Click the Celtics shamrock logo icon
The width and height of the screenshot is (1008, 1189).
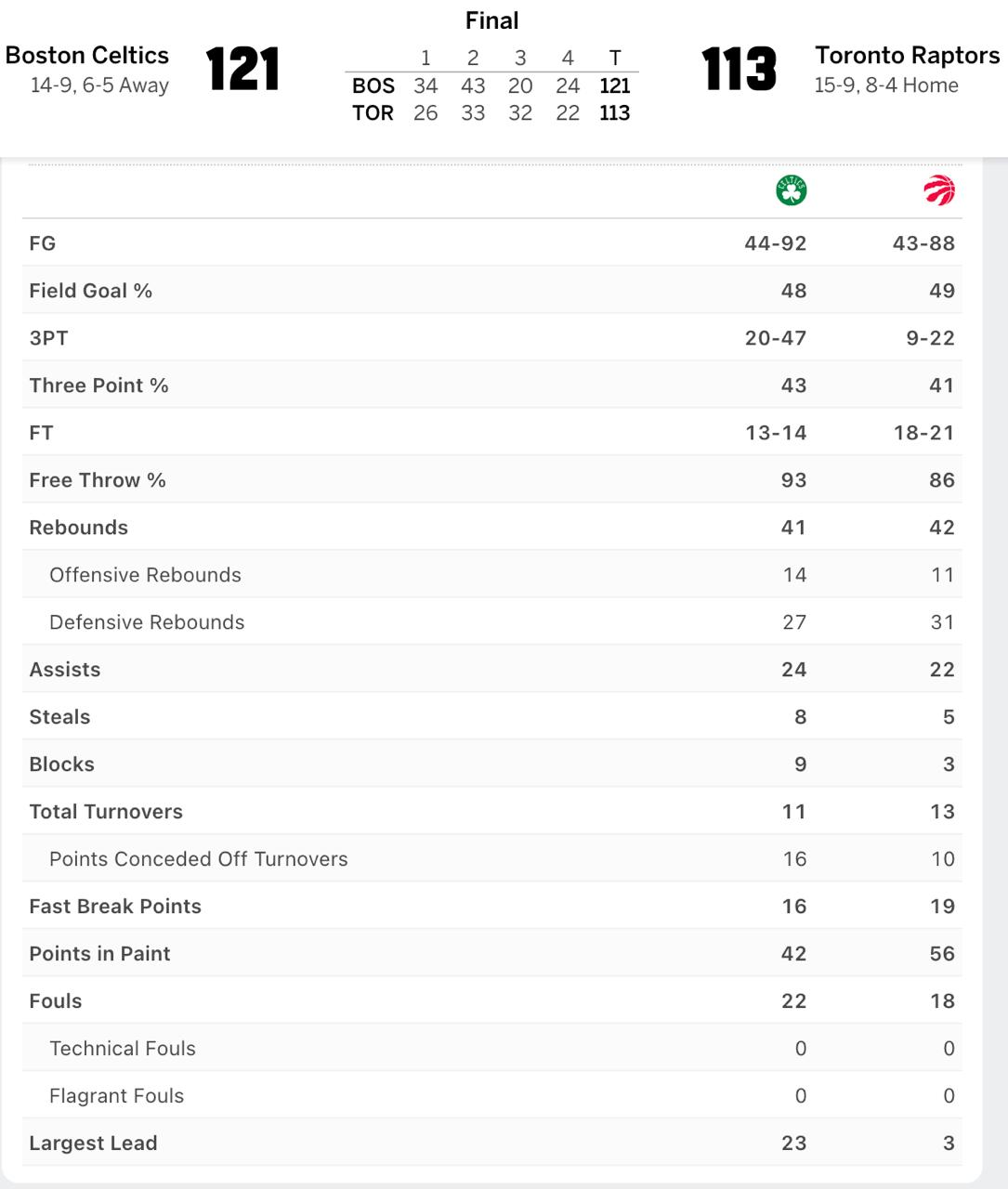pyautogui.click(x=792, y=190)
